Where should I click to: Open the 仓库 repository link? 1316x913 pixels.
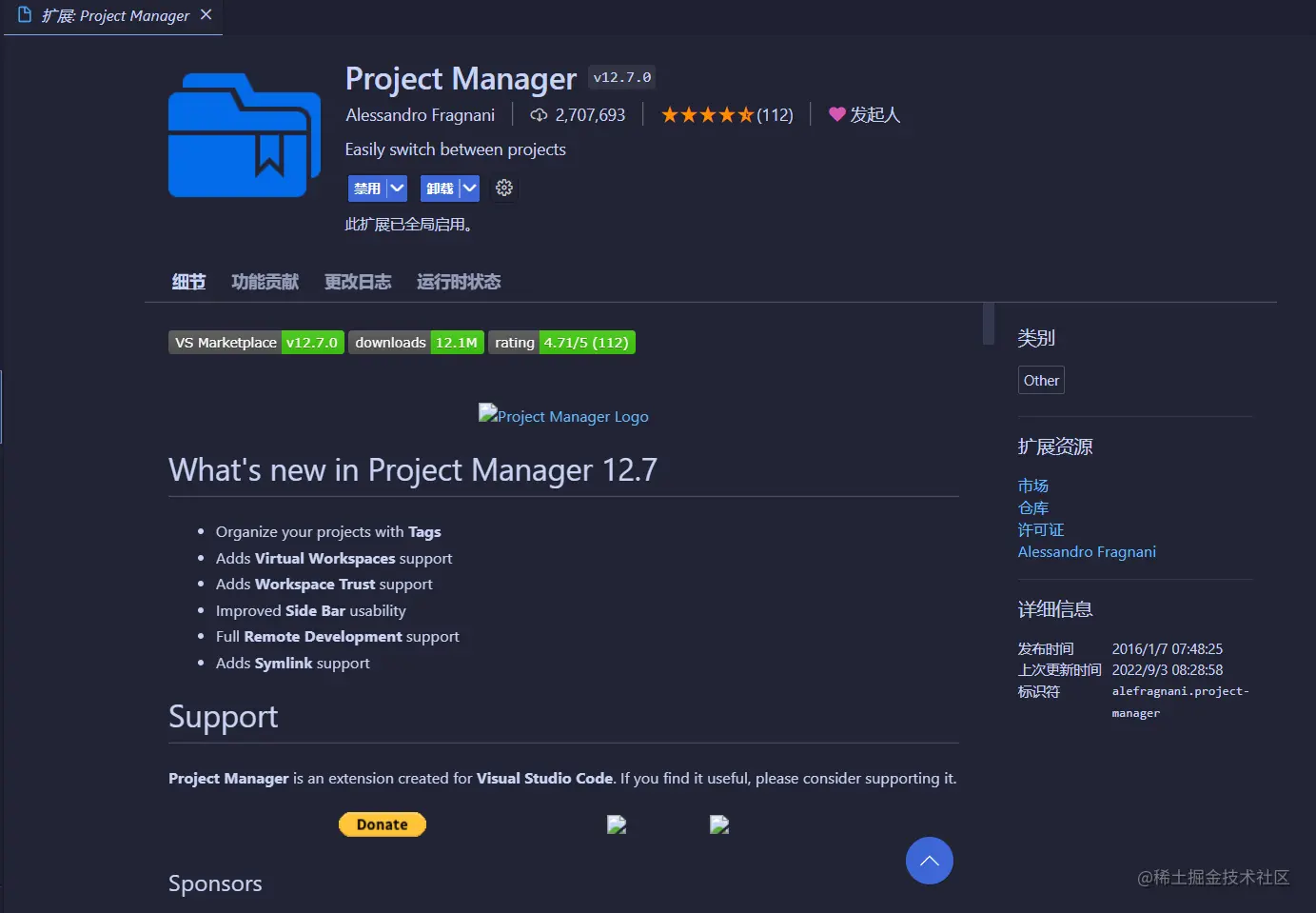(x=1033, y=507)
